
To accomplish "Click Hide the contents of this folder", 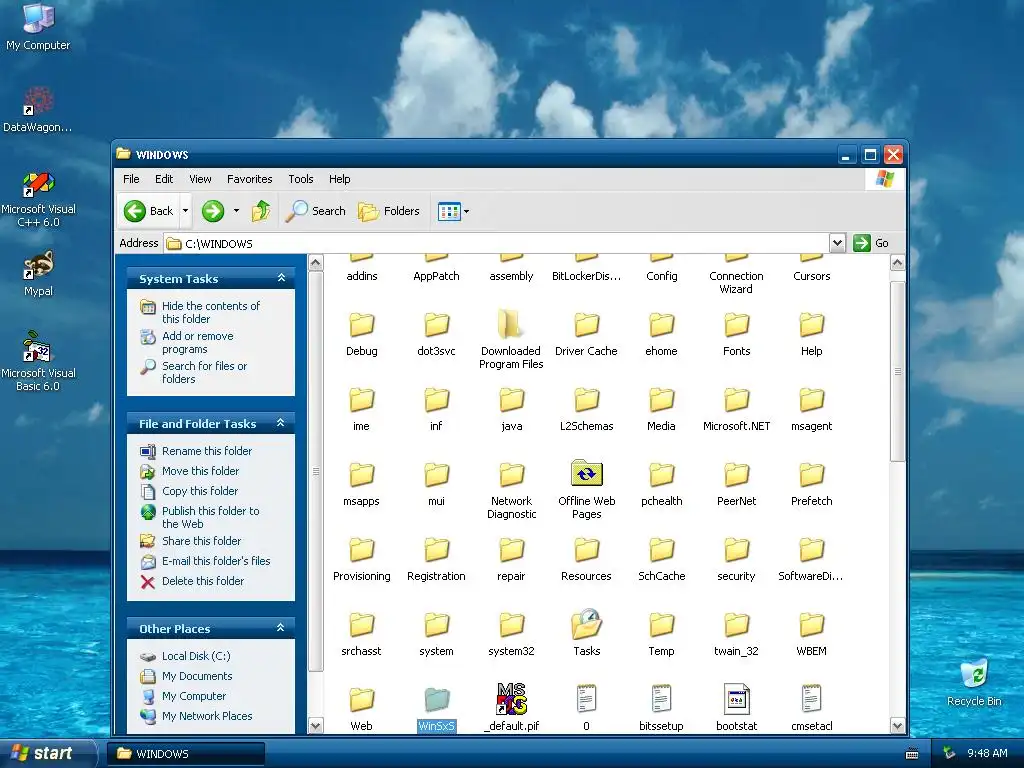I will [x=211, y=312].
